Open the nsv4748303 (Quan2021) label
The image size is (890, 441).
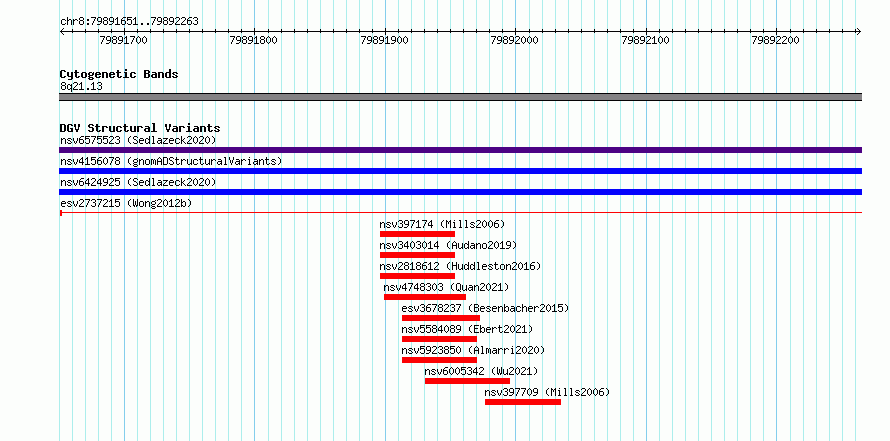point(446,287)
